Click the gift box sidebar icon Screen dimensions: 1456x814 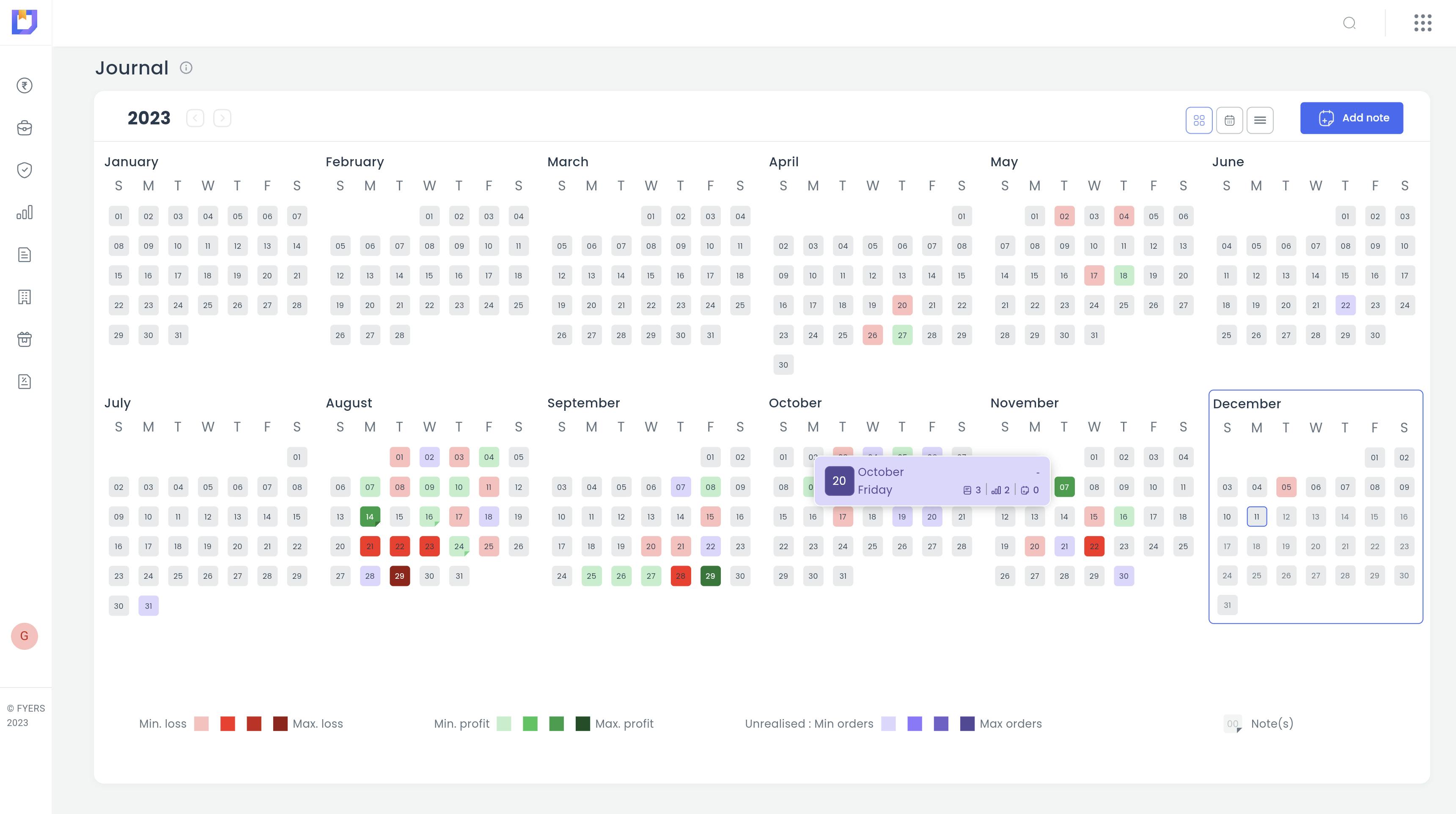coord(24,339)
